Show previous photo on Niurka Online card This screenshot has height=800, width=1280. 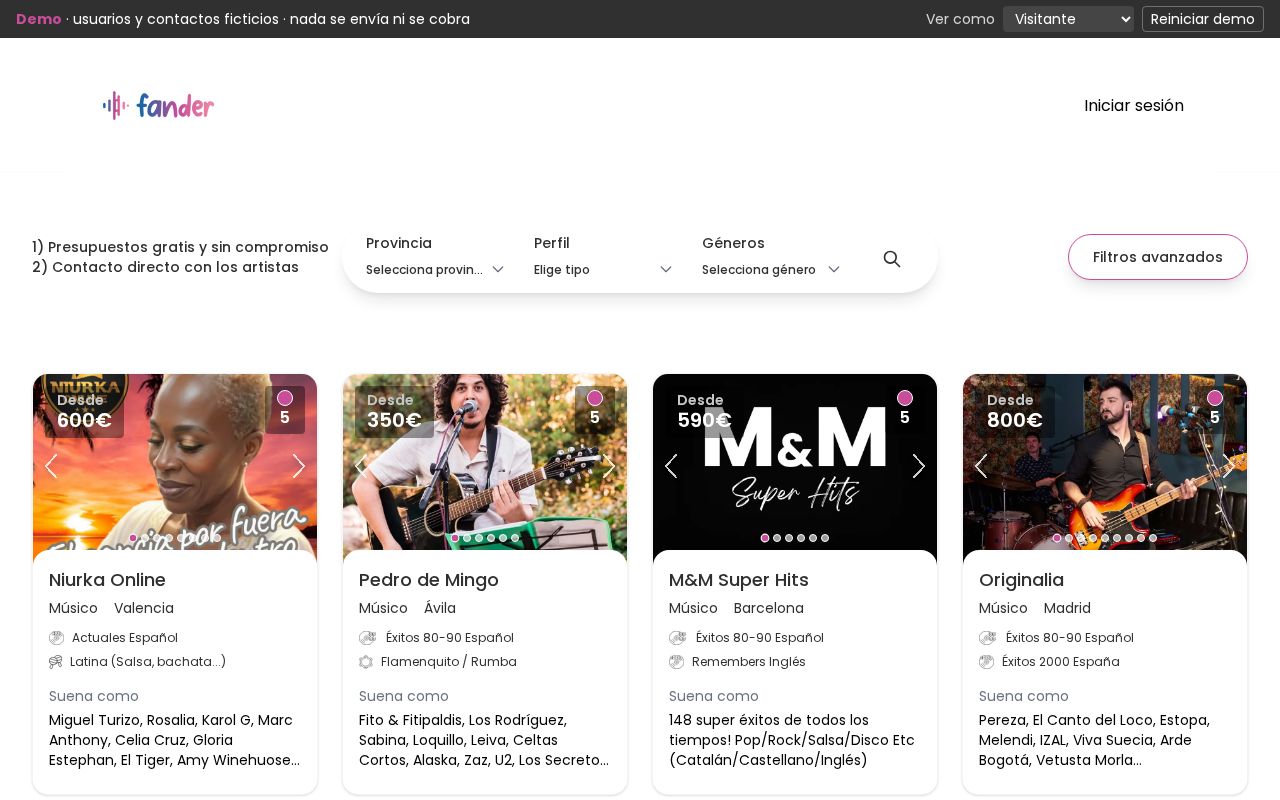click(x=51, y=466)
